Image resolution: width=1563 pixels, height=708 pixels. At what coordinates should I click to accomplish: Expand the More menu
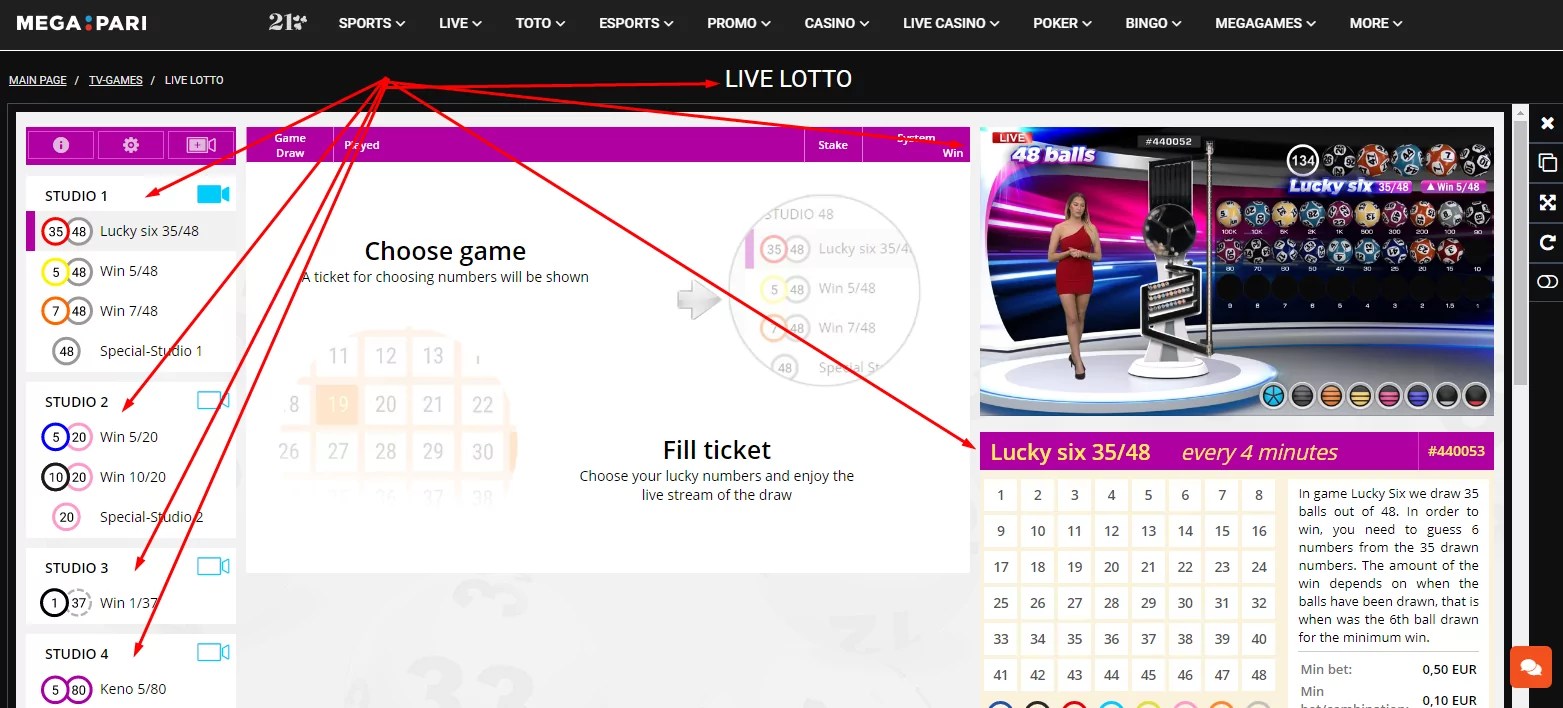pyautogui.click(x=1376, y=23)
